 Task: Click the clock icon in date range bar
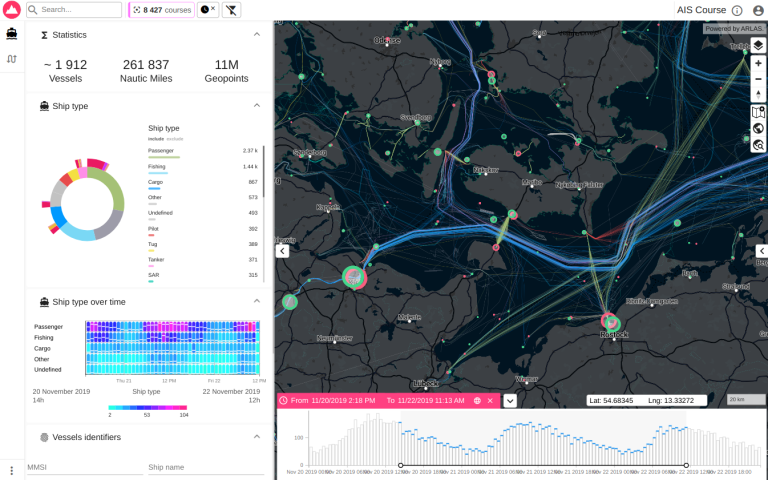[283, 401]
